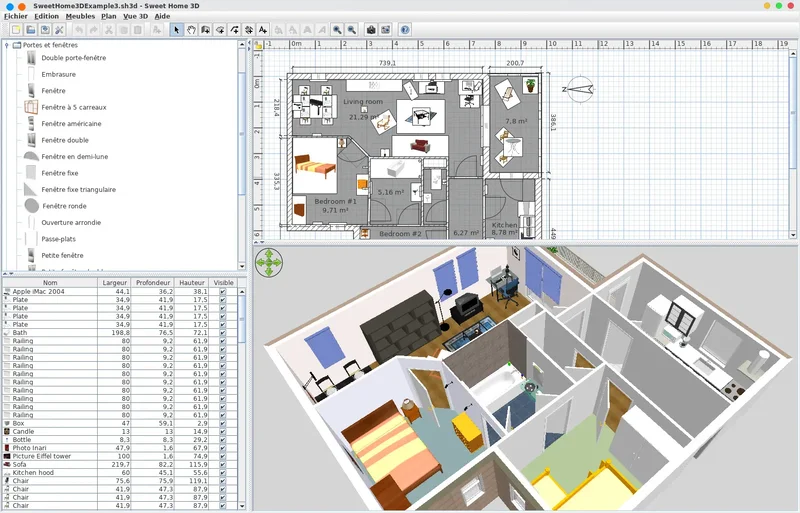The width and height of the screenshot is (800, 513).
Task: Click the catalog scrollbar down arrow
Action: coord(242,266)
